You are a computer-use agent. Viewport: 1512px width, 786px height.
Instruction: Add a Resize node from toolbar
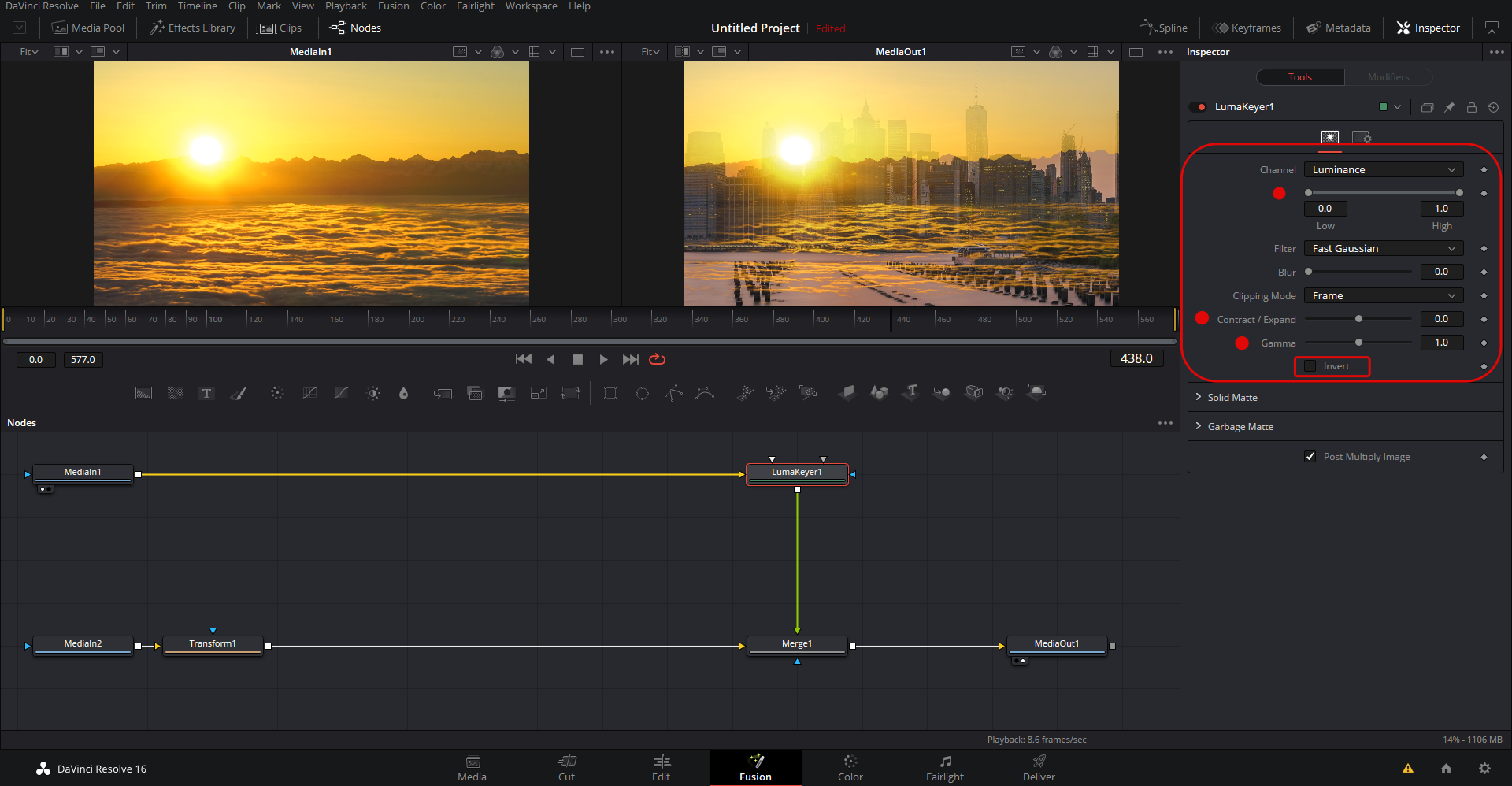[x=539, y=393]
